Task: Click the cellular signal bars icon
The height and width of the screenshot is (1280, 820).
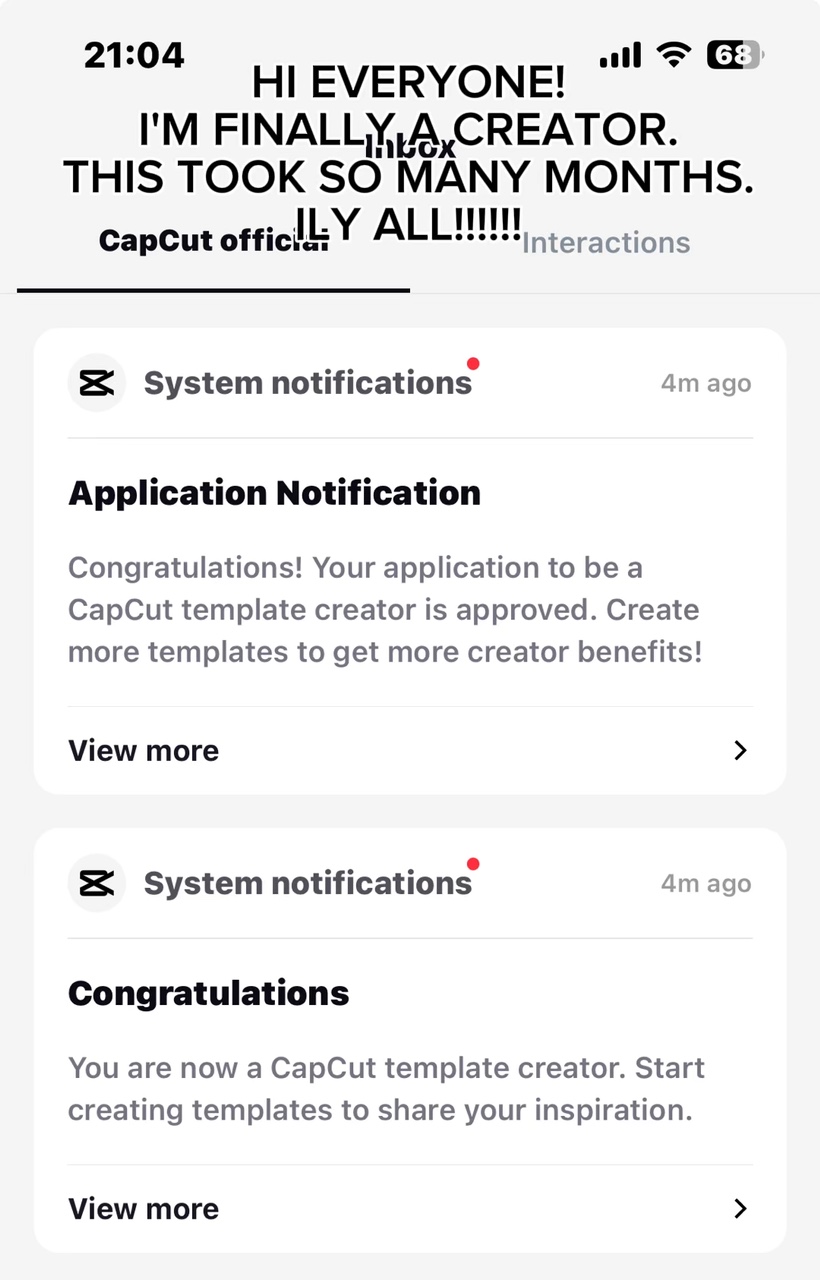Action: coord(620,57)
